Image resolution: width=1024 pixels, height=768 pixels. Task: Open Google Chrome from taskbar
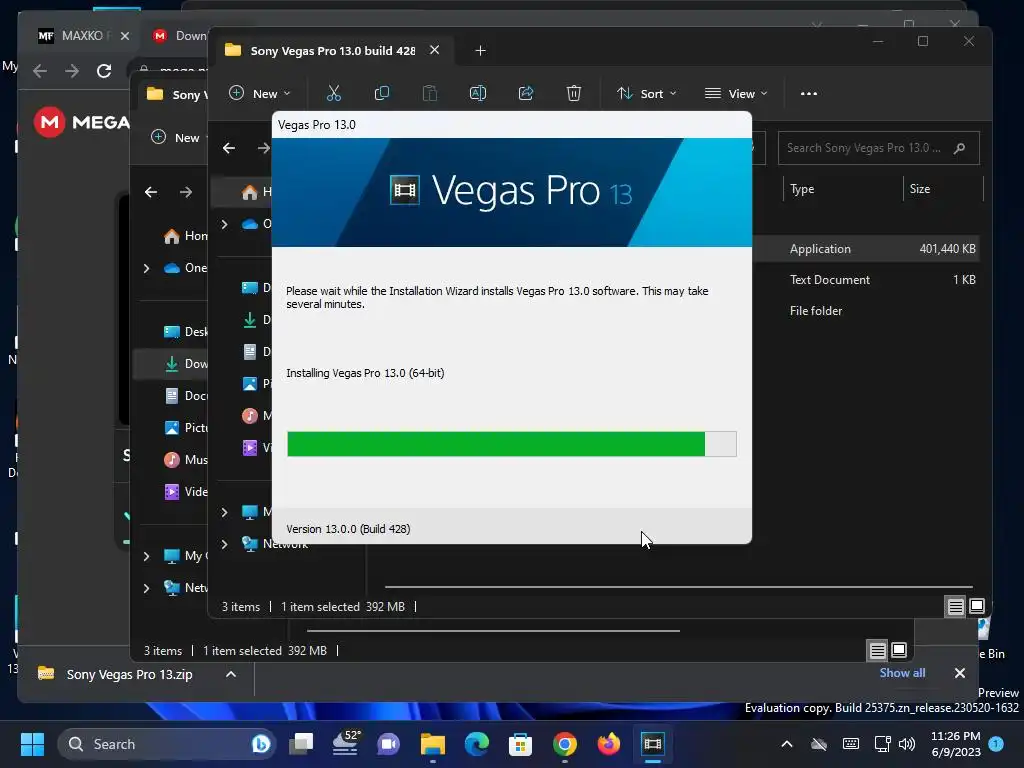click(565, 744)
